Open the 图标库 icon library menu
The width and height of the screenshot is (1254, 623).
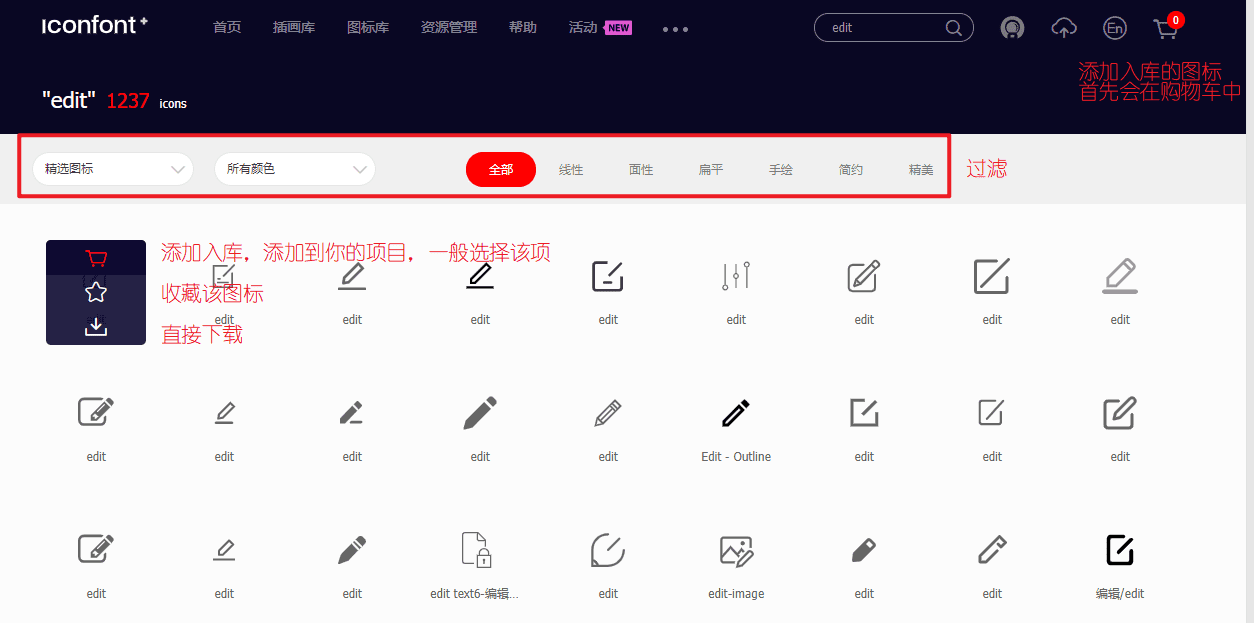(368, 28)
